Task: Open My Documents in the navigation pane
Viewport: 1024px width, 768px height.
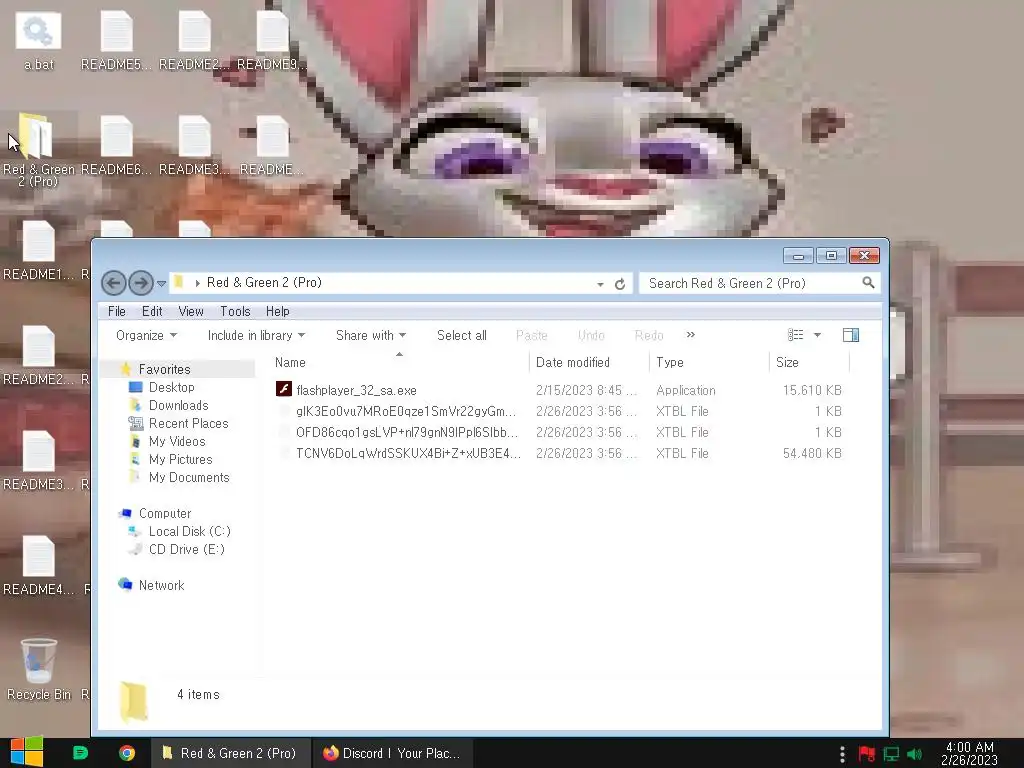Action: [189, 477]
